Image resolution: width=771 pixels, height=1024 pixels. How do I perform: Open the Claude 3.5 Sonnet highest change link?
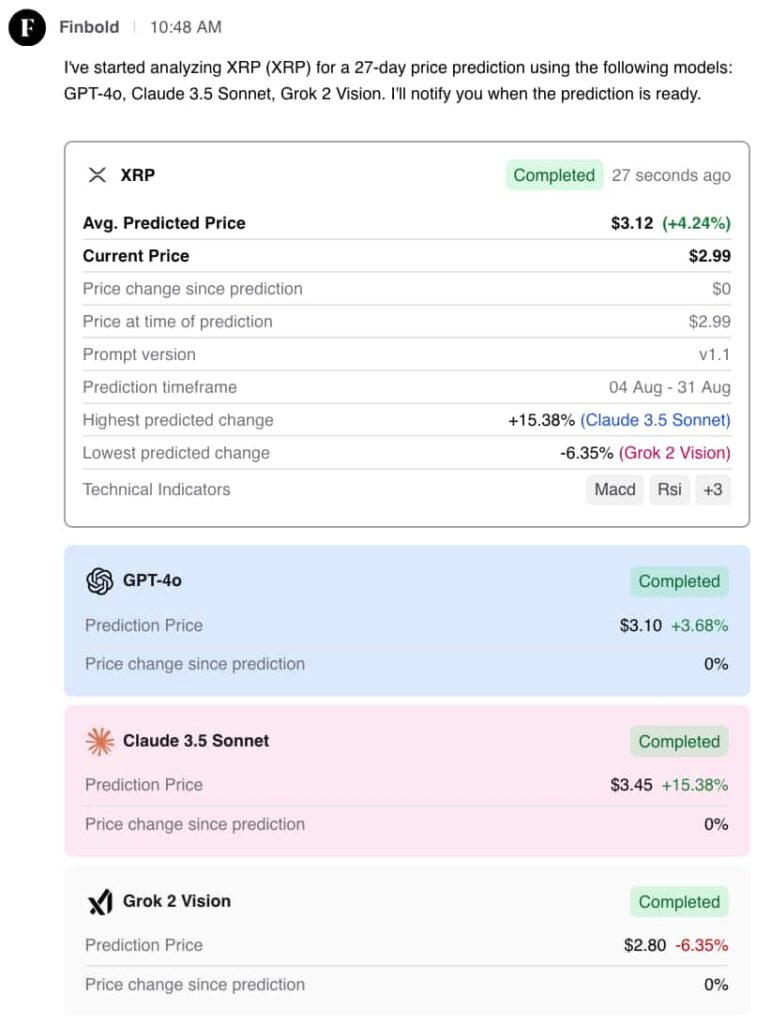coord(655,420)
